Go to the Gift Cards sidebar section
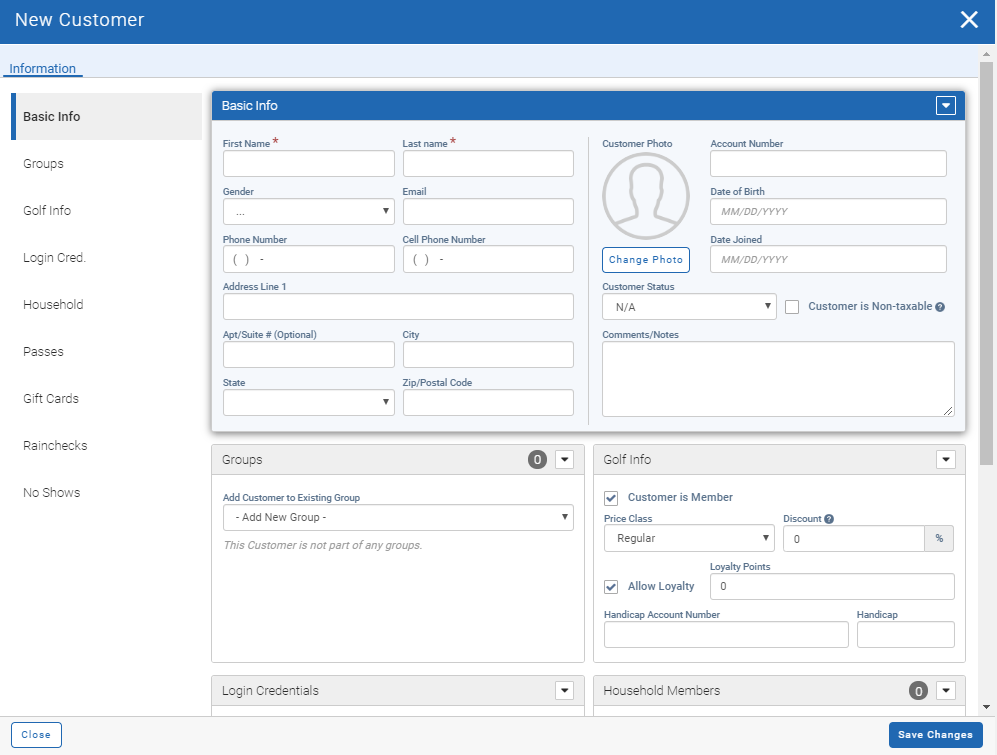 click(51, 399)
